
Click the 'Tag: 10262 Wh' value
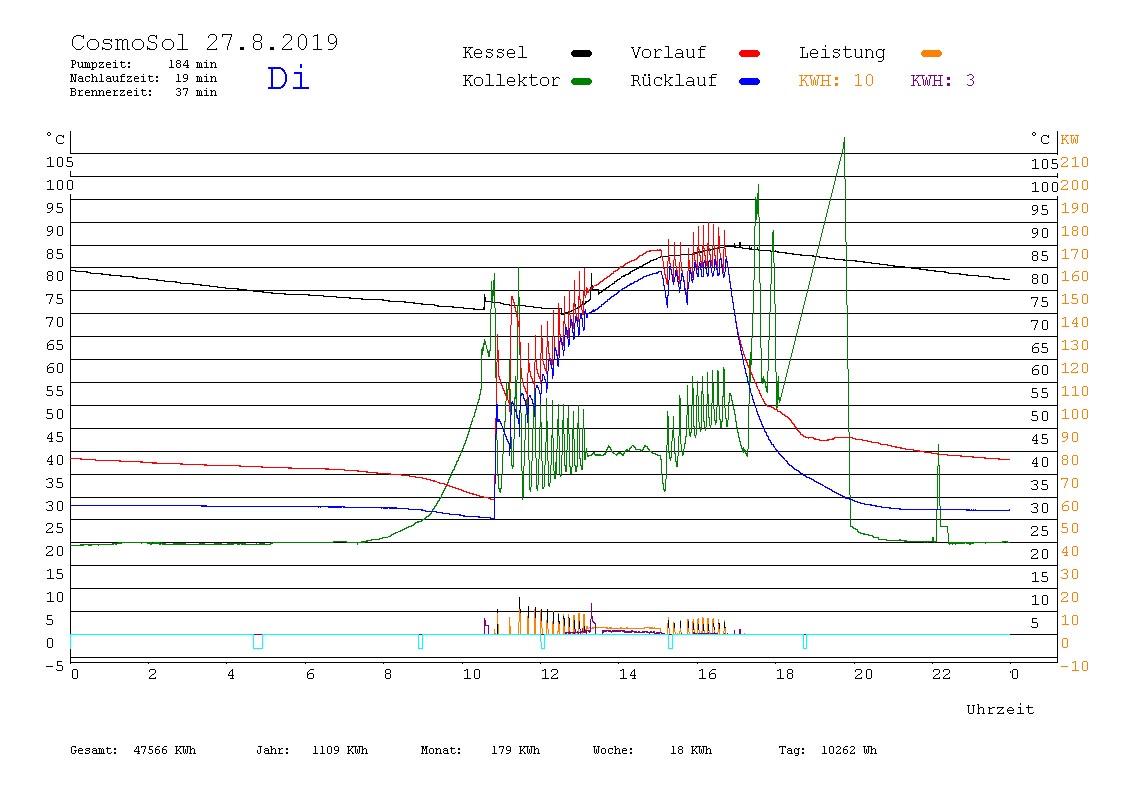pyautogui.click(x=827, y=750)
